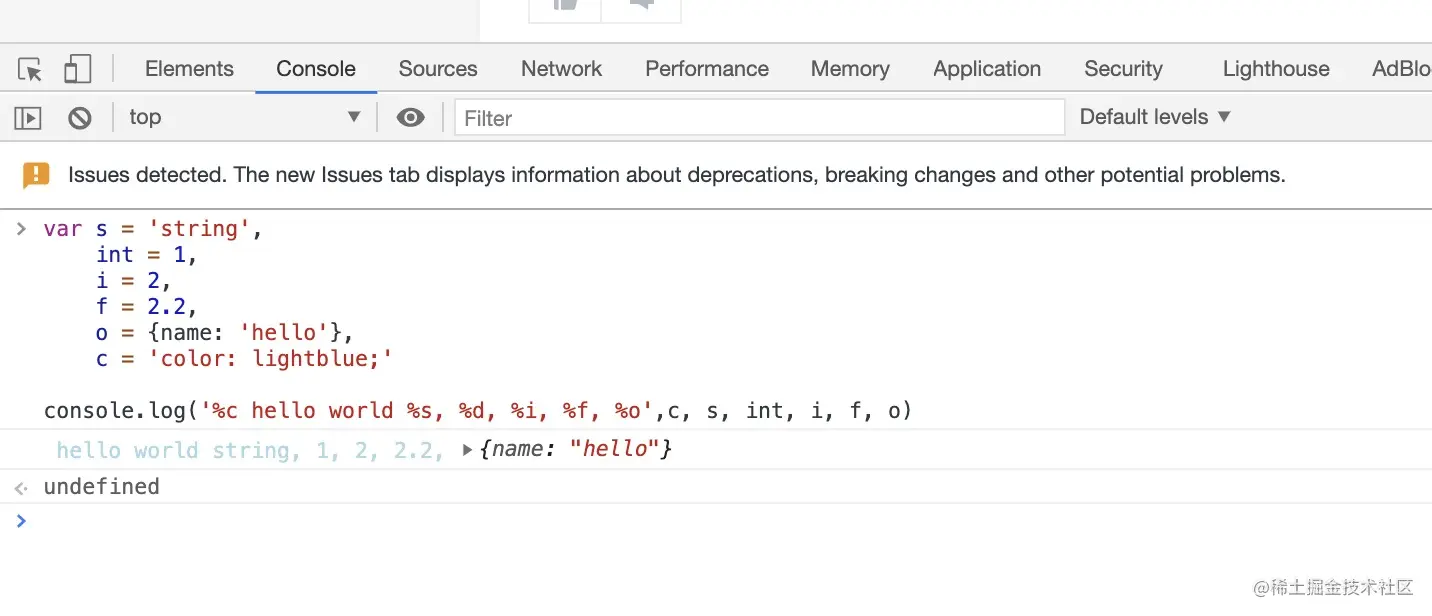
Task: Click the console Filter input field
Action: [760, 118]
